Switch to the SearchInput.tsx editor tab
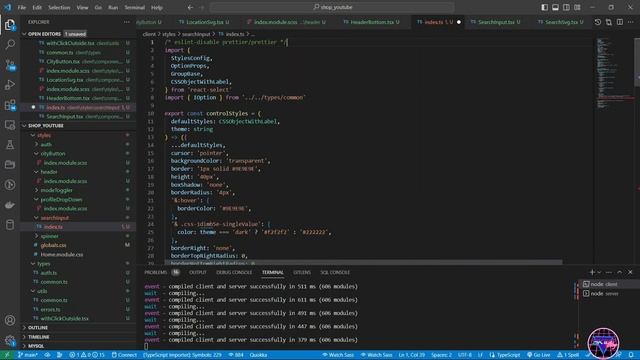The width and height of the screenshot is (640, 360). coord(496,22)
